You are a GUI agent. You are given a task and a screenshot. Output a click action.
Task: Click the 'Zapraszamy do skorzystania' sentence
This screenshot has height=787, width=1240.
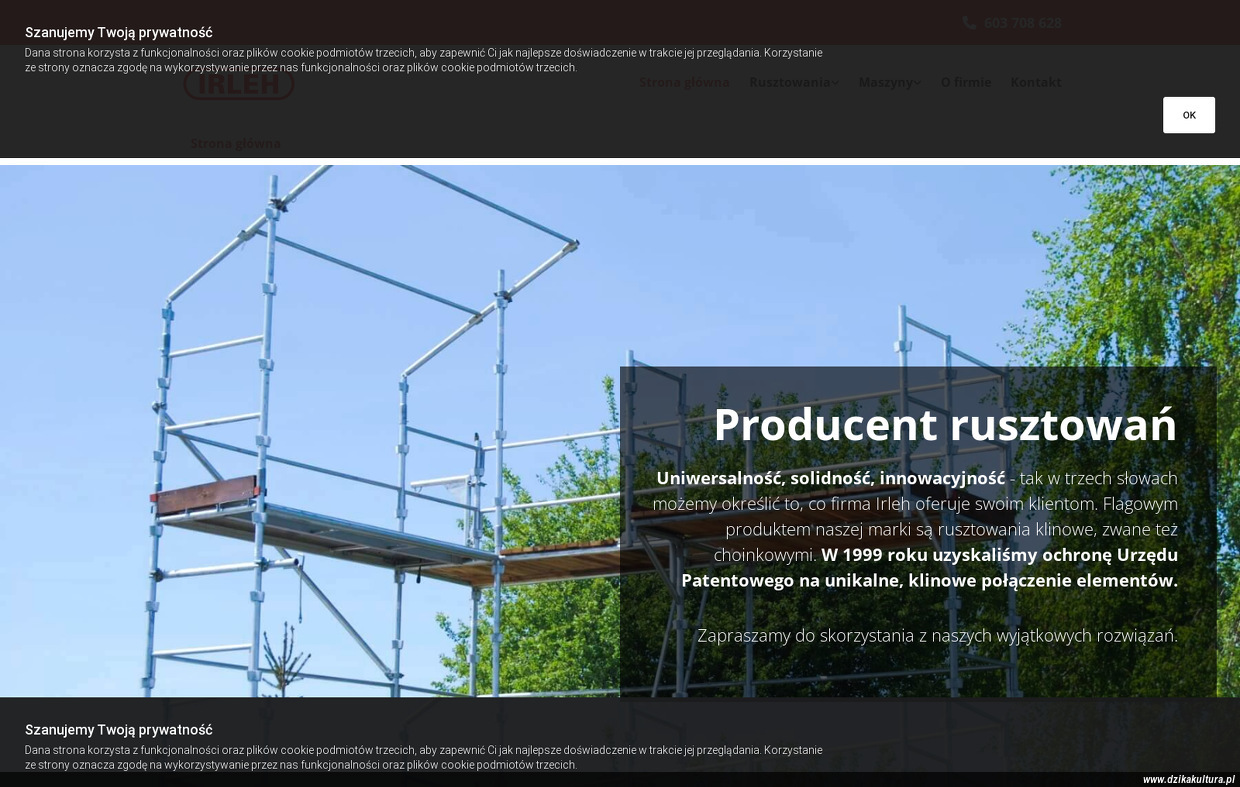coord(937,635)
